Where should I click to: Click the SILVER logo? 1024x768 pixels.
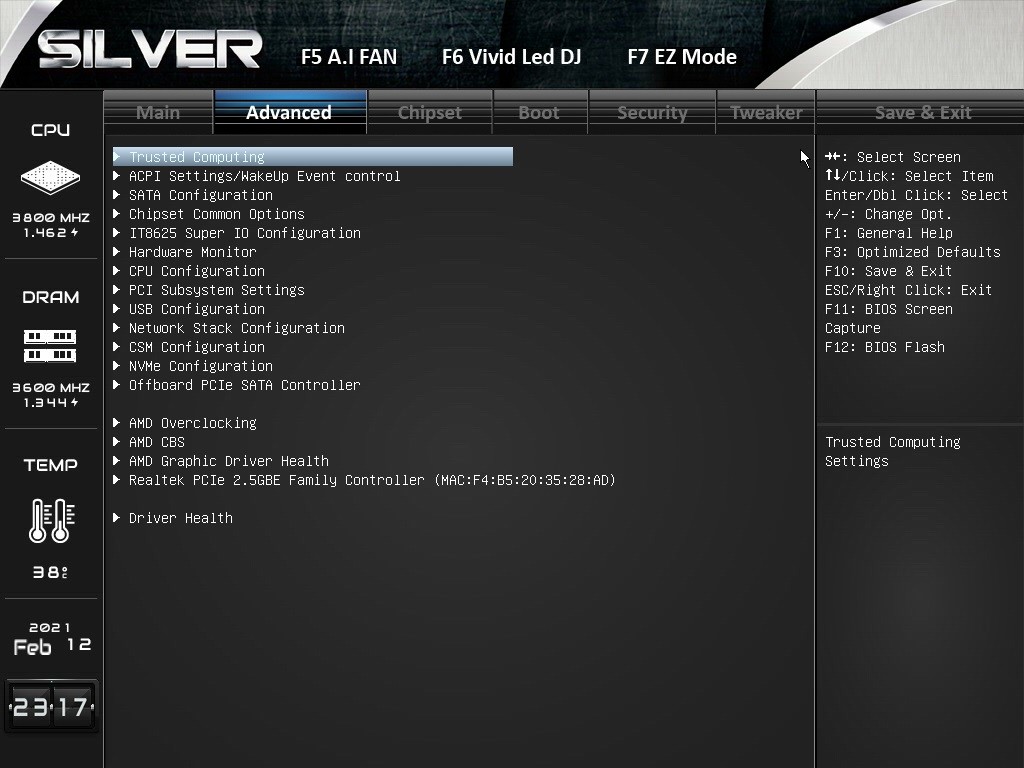point(150,50)
